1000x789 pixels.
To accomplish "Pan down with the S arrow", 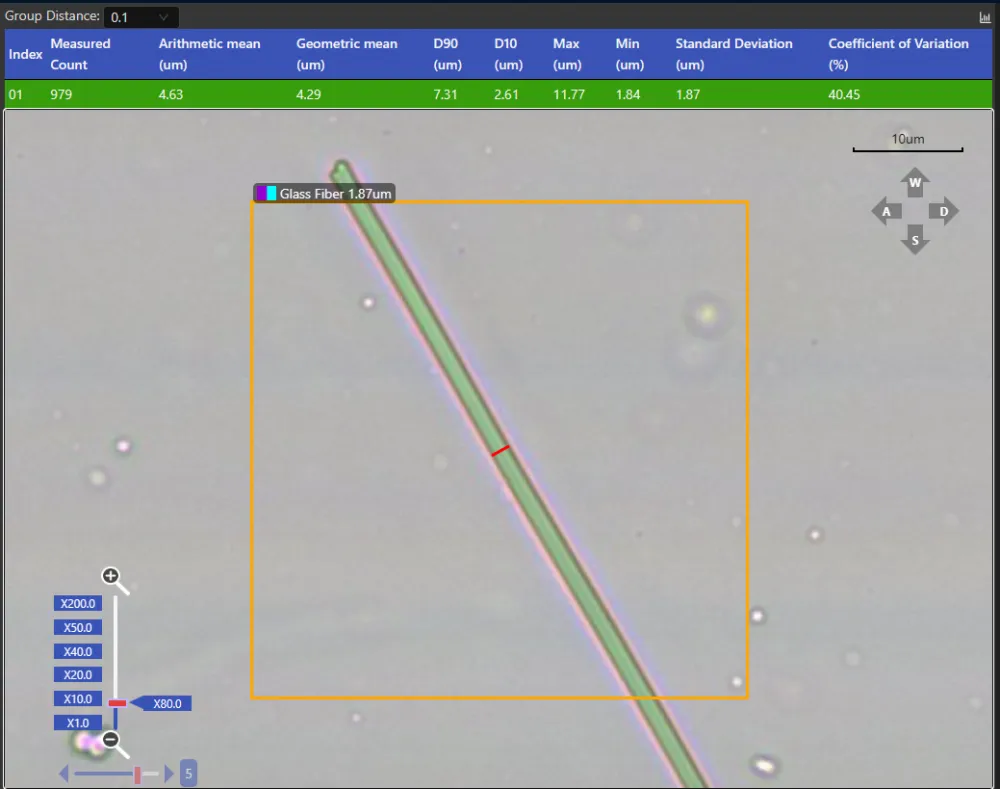I will [915, 240].
